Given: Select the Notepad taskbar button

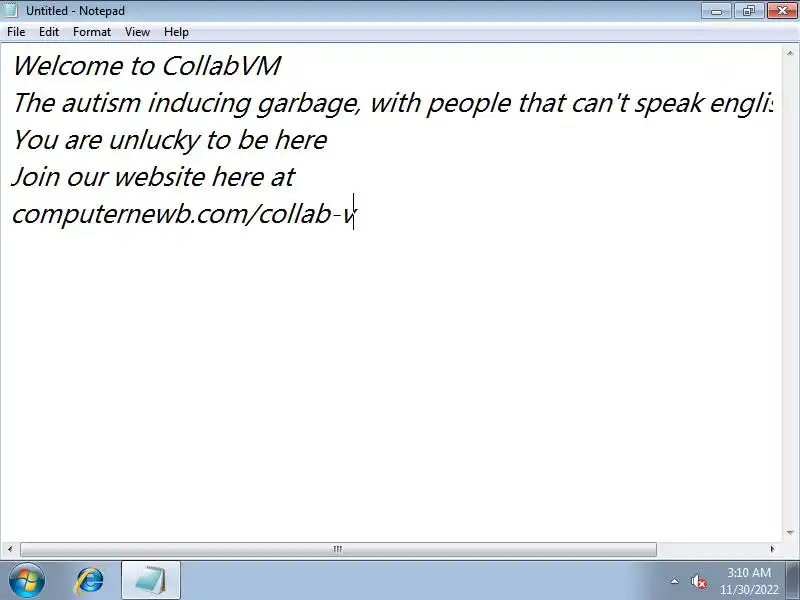Looking at the screenshot, I should point(151,581).
